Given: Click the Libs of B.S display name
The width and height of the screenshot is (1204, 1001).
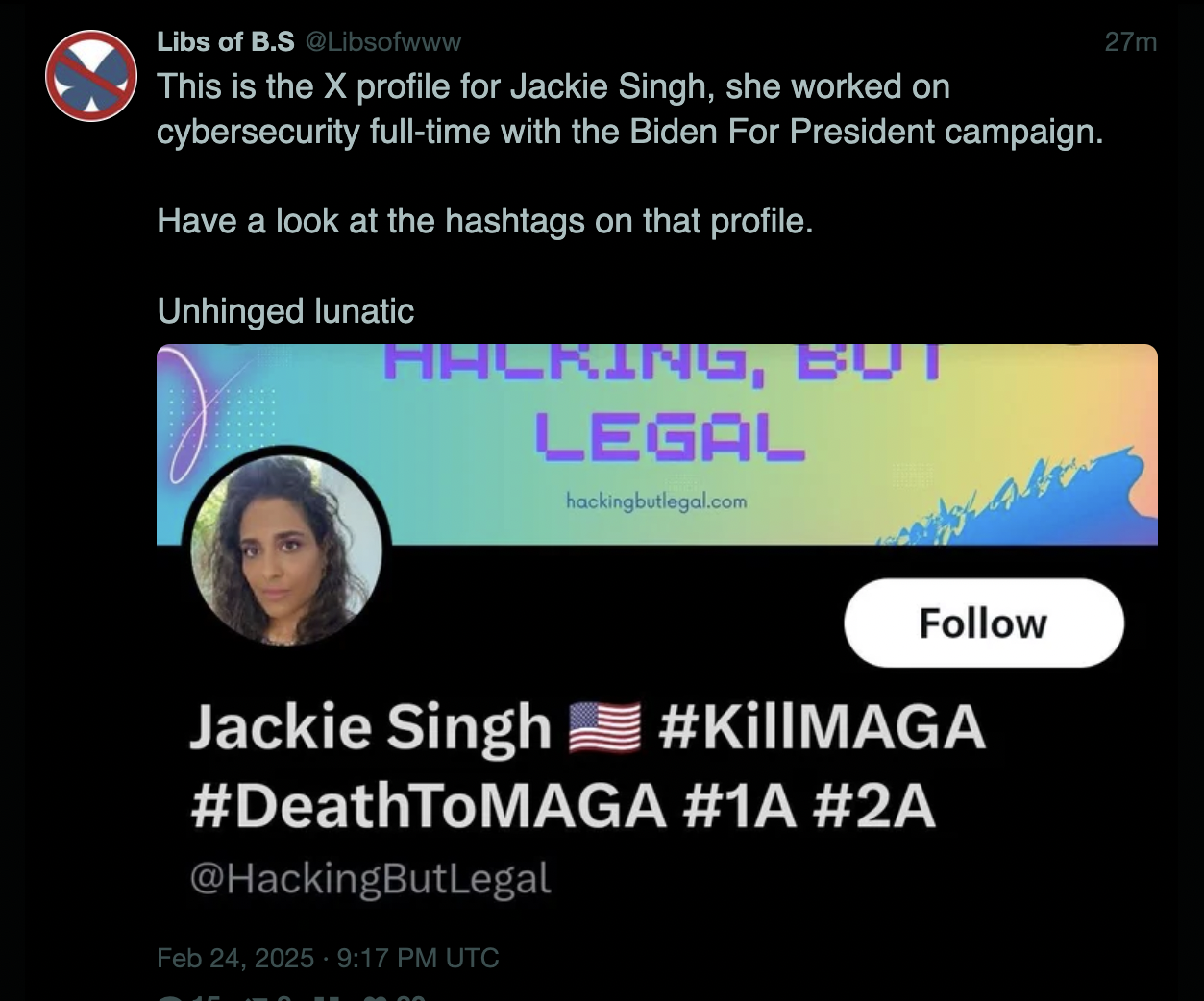Looking at the screenshot, I should tap(226, 41).
